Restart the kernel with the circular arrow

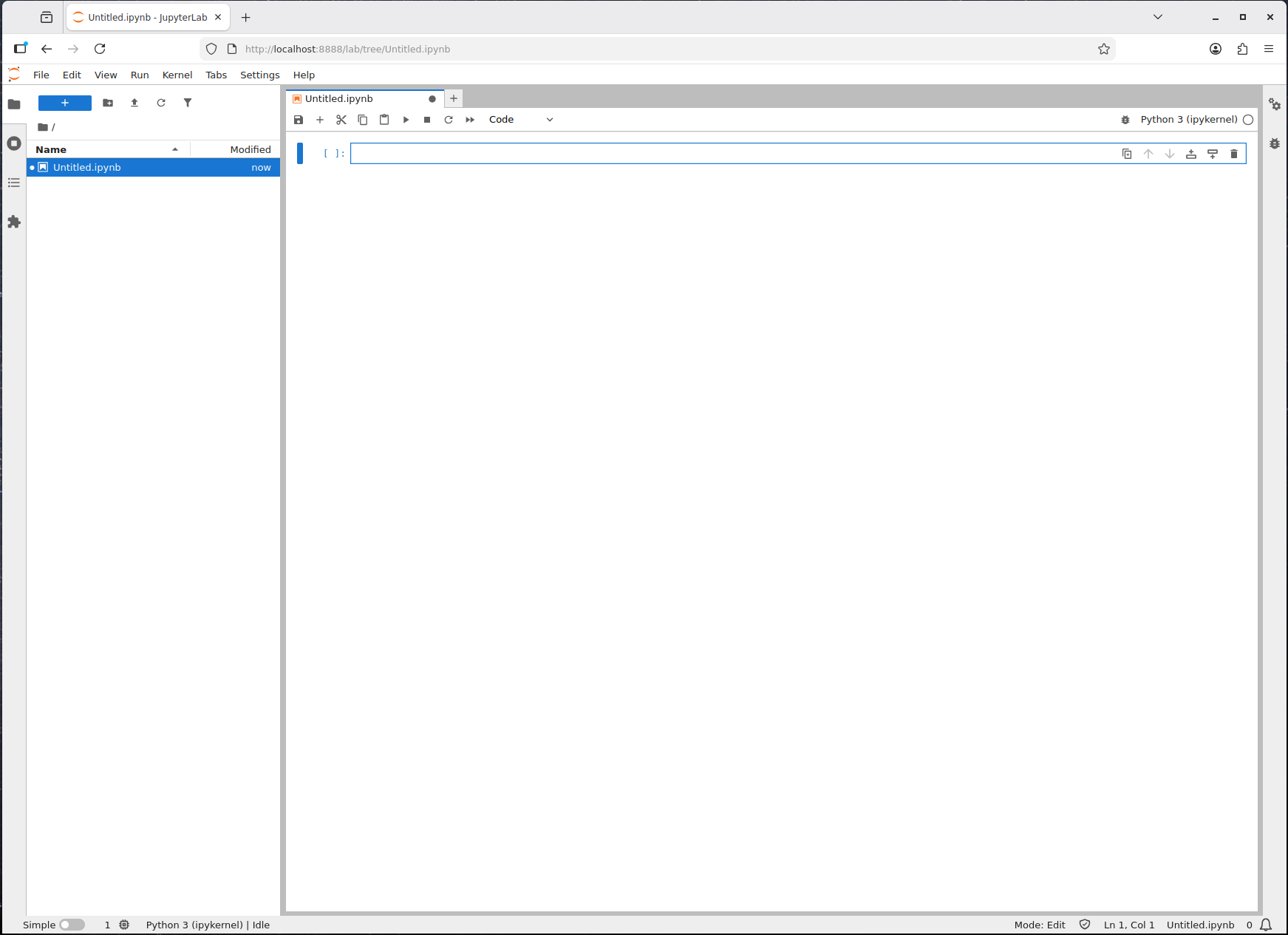coord(449,120)
